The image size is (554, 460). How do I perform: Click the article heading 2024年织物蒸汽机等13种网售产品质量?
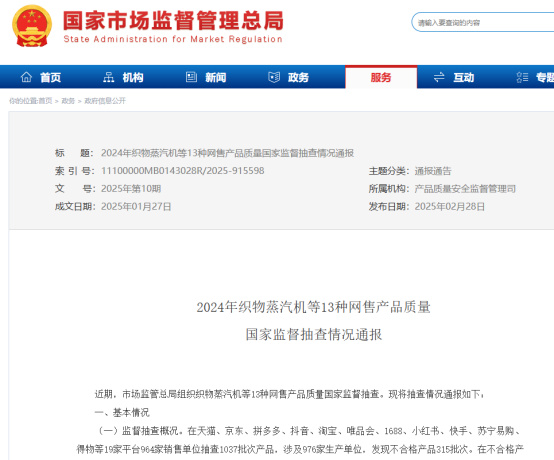pos(313,307)
